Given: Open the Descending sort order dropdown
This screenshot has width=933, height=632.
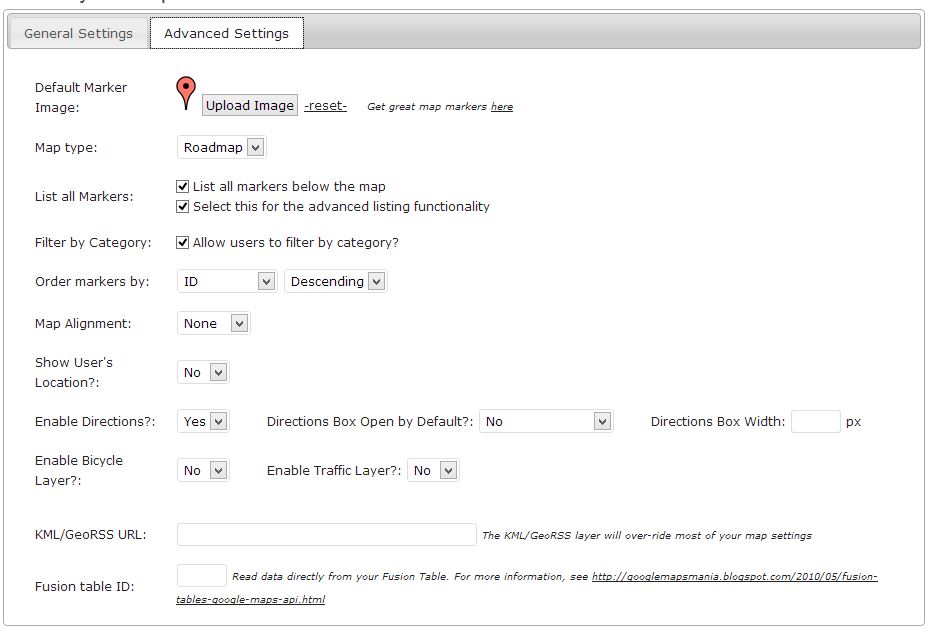Looking at the screenshot, I should point(336,282).
